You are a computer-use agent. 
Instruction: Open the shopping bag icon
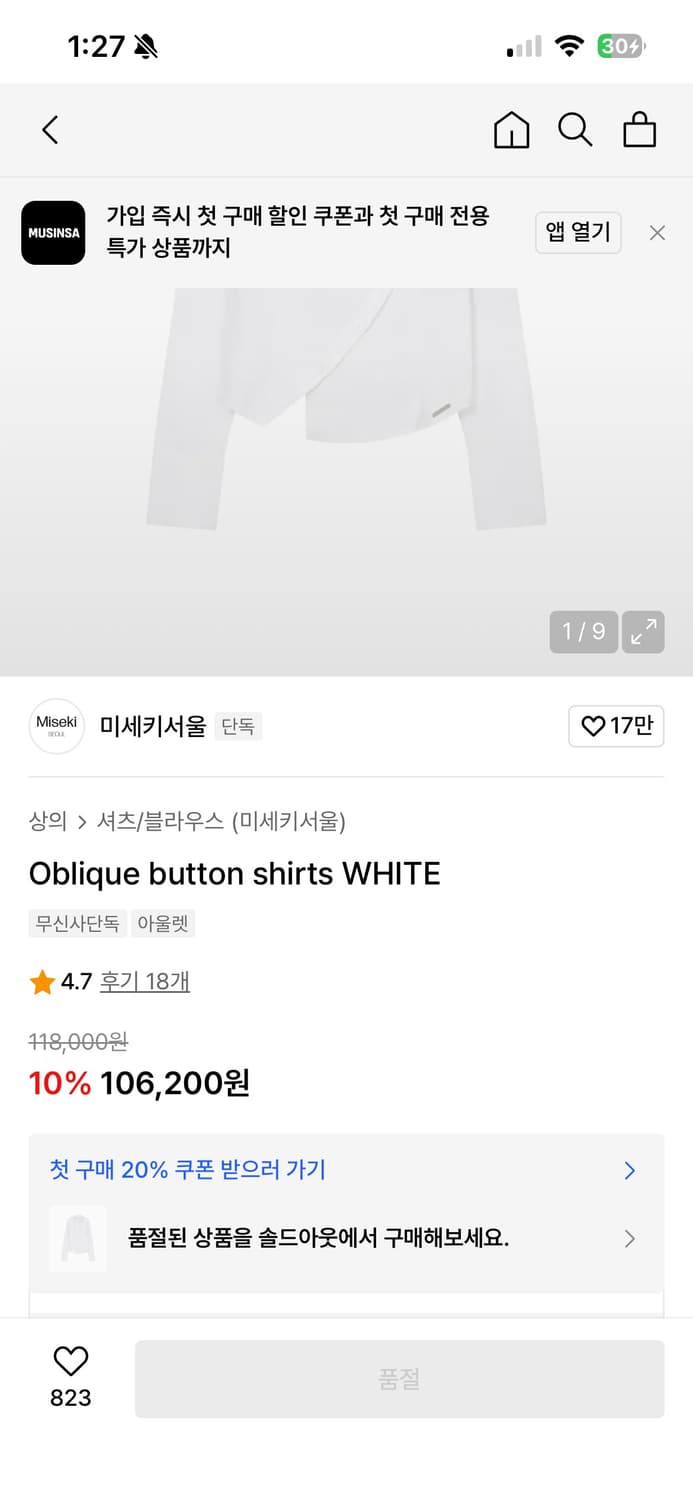click(639, 130)
